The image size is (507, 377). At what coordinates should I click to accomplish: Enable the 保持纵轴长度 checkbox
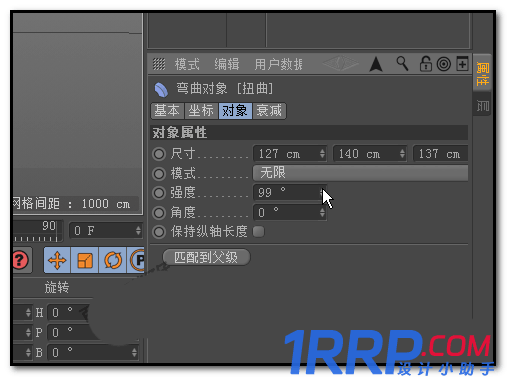(x=258, y=231)
